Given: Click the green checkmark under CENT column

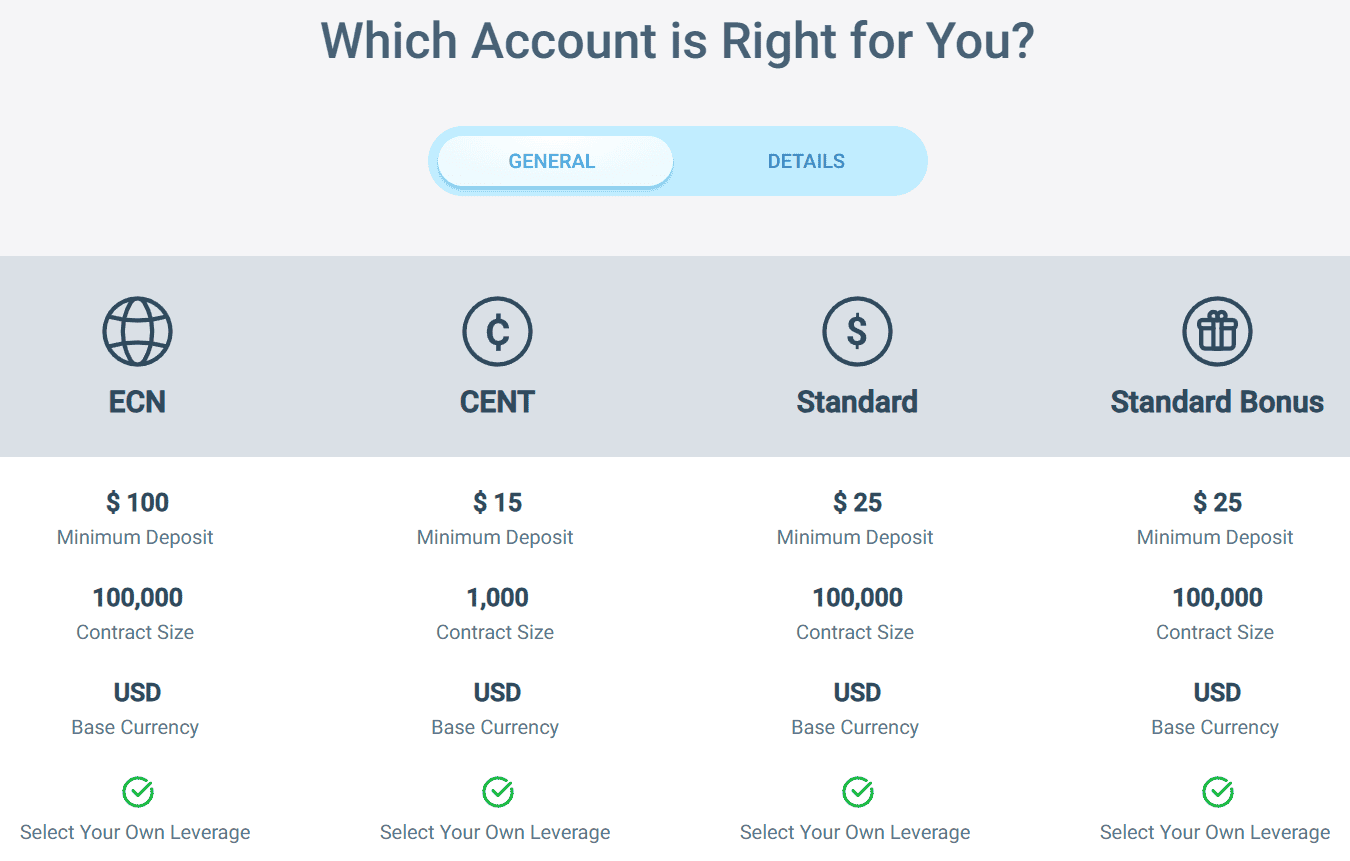Looking at the screenshot, I should coord(497,791).
